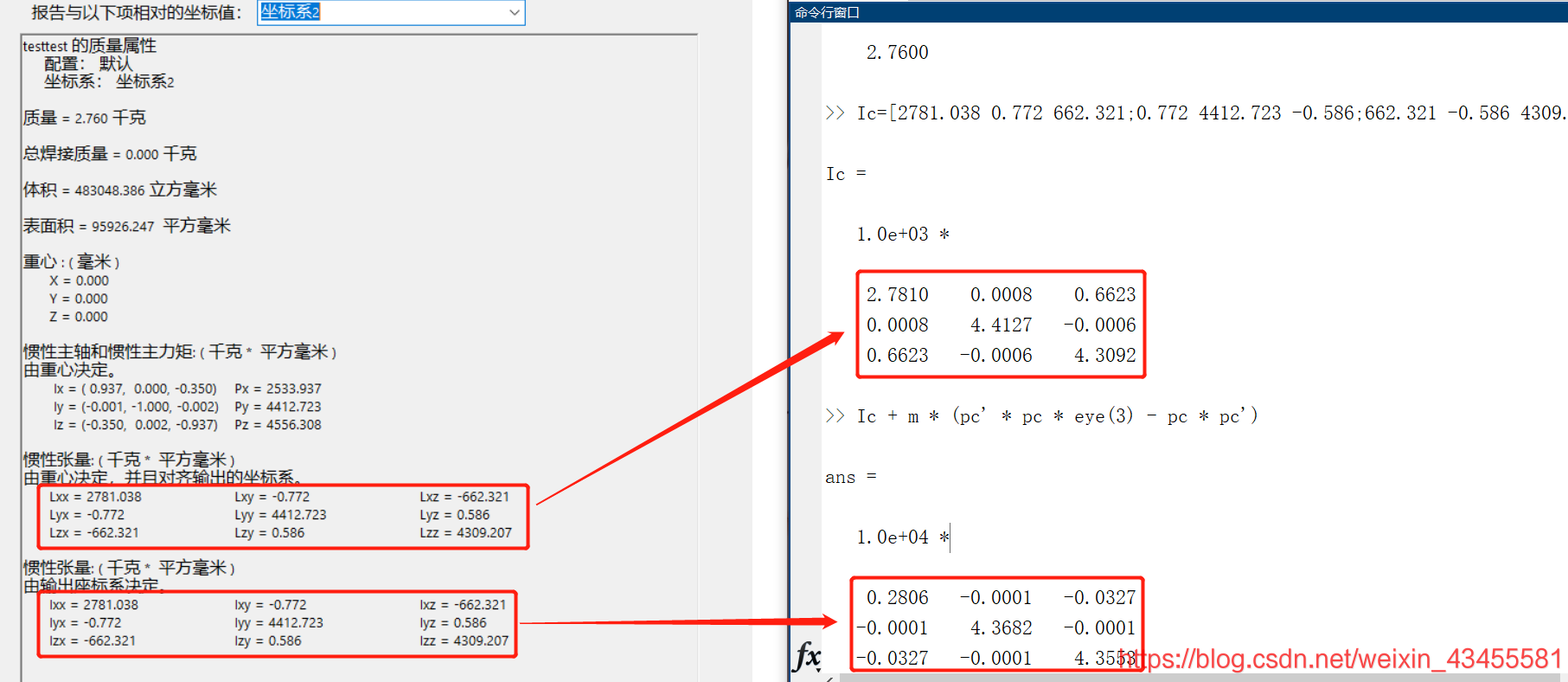This screenshot has height=682, width=1568.
Task: Click the Lxx = 2781.038 value
Action: (95, 497)
